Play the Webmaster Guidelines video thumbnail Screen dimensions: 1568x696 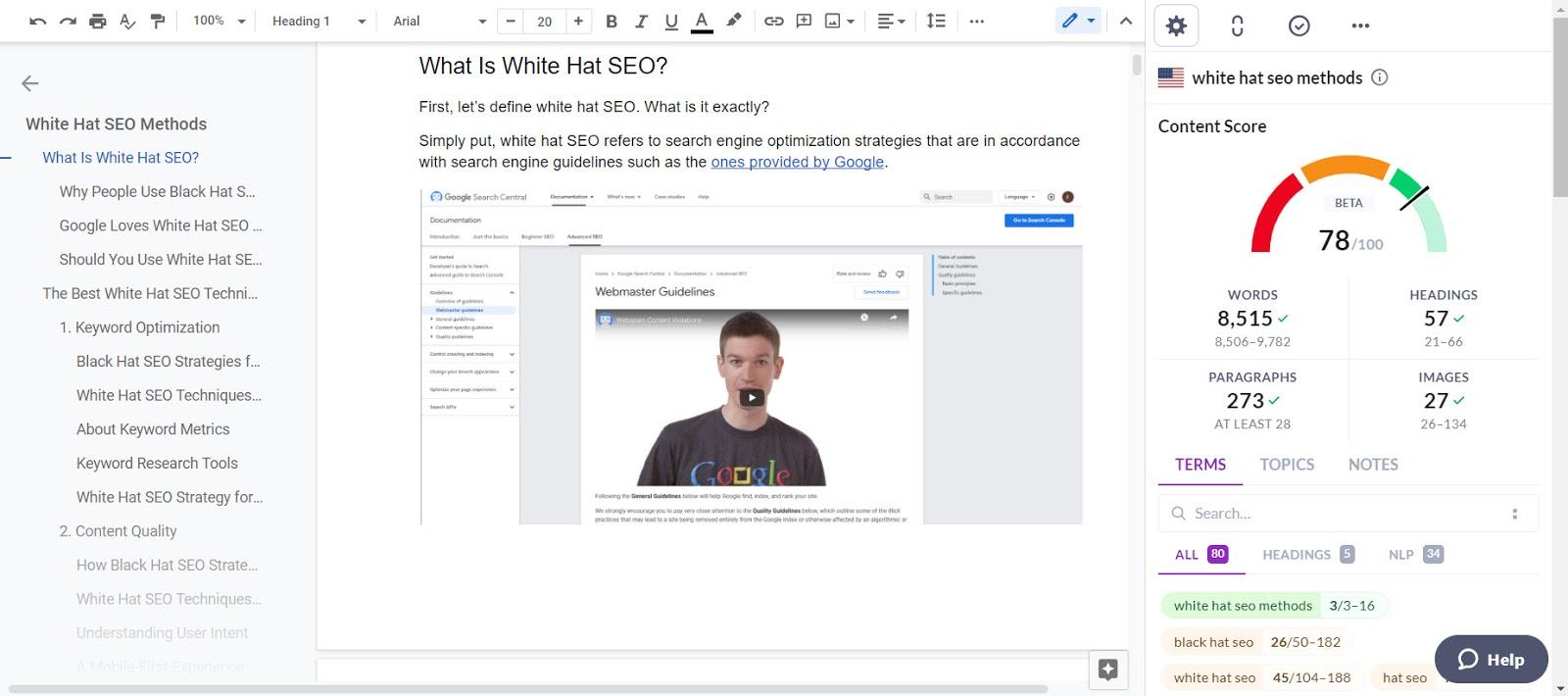[x=752, y=397]
